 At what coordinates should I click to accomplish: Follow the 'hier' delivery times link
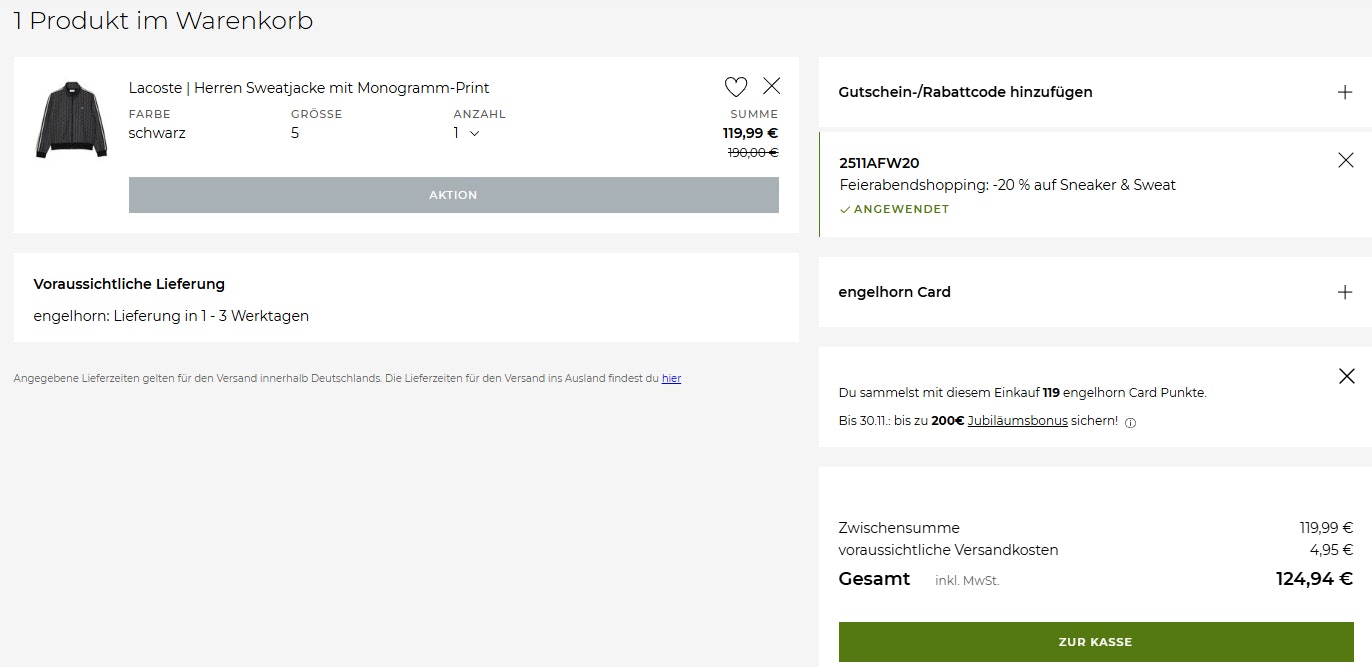coord(671,379)
